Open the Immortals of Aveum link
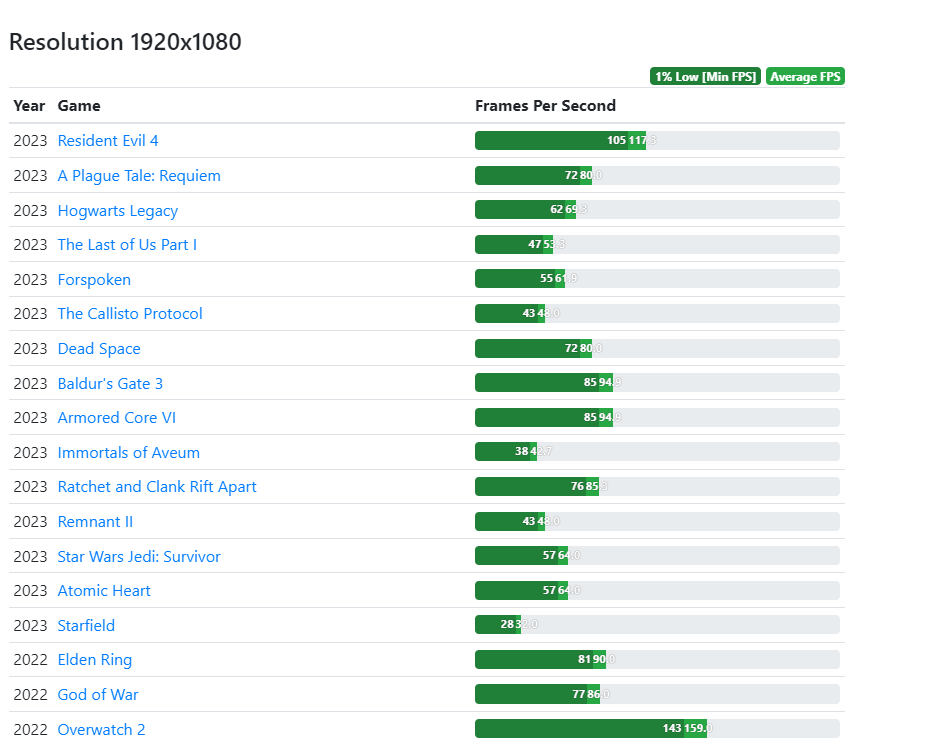The height and width of the screenshot is (745, 927). tap(128, 453)
